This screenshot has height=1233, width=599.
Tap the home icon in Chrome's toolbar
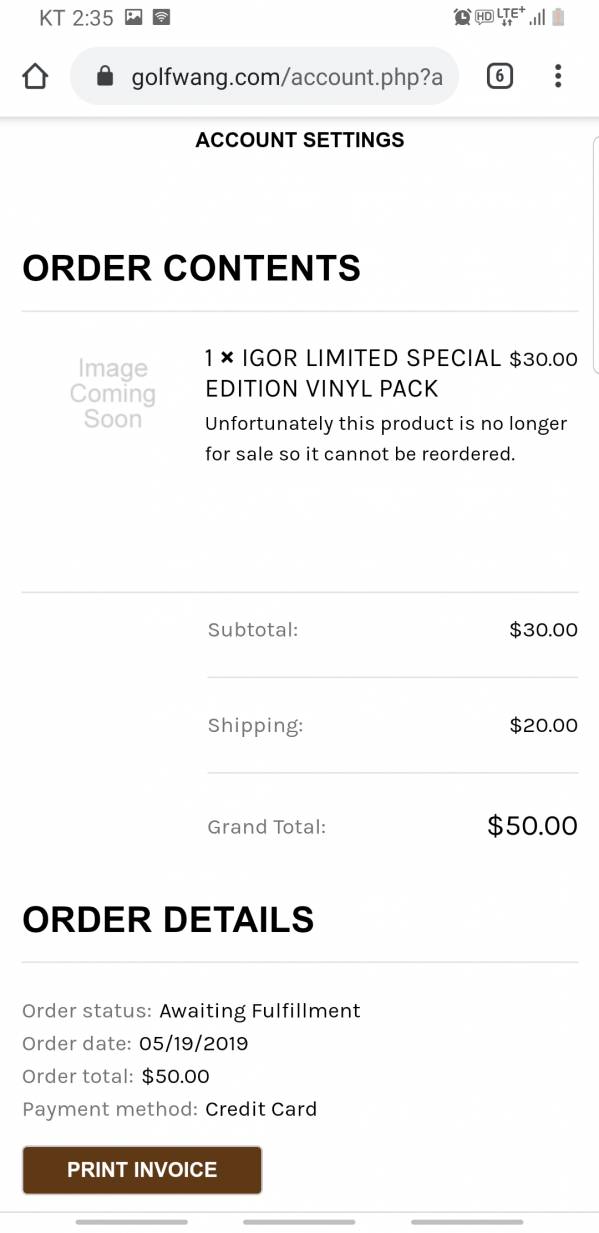click(x=35, y=75)
